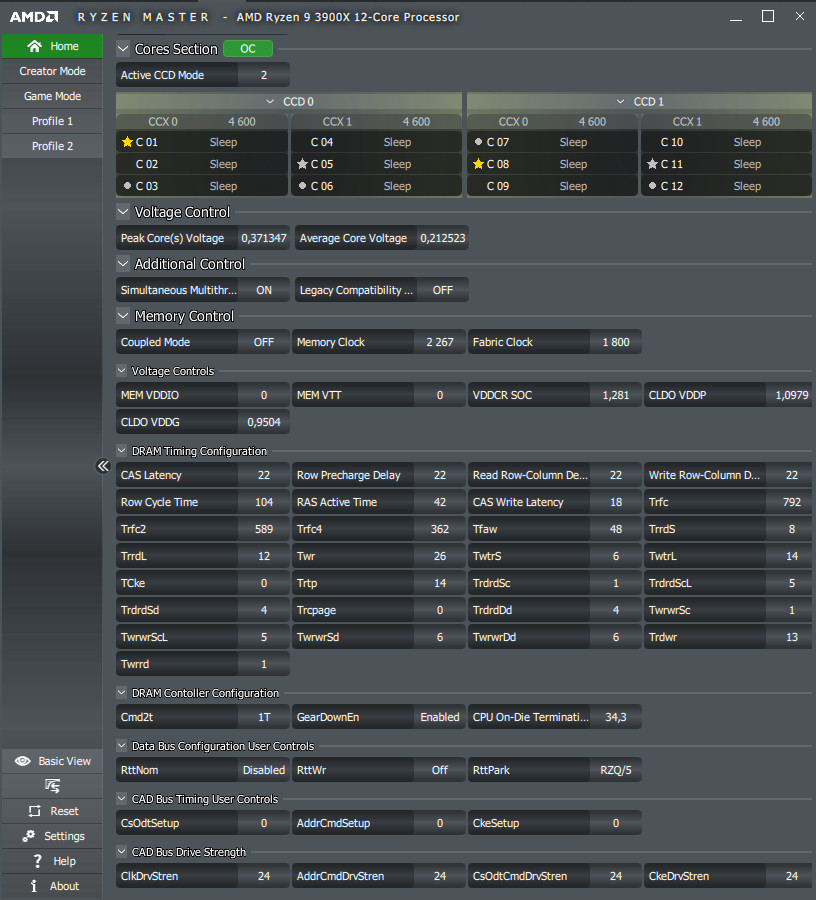Click the dot marker on core C 03
This screenshot has height=900, width=816.
pyautogui.click(x=127, y=185)
